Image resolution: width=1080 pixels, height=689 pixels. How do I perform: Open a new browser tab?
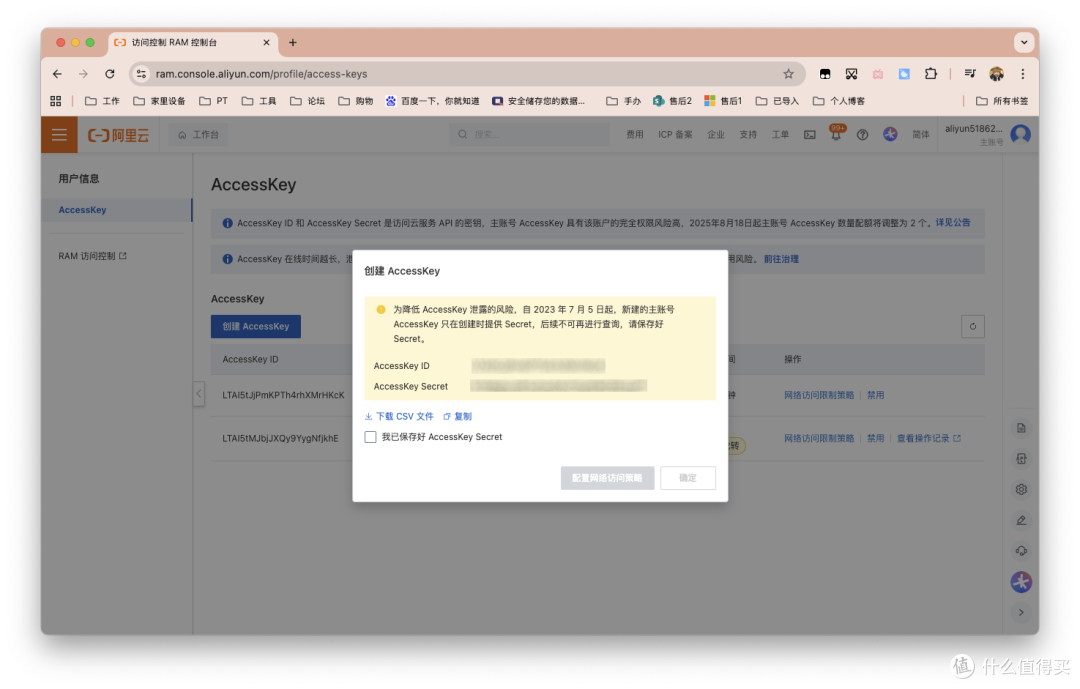tap(293, 43)
